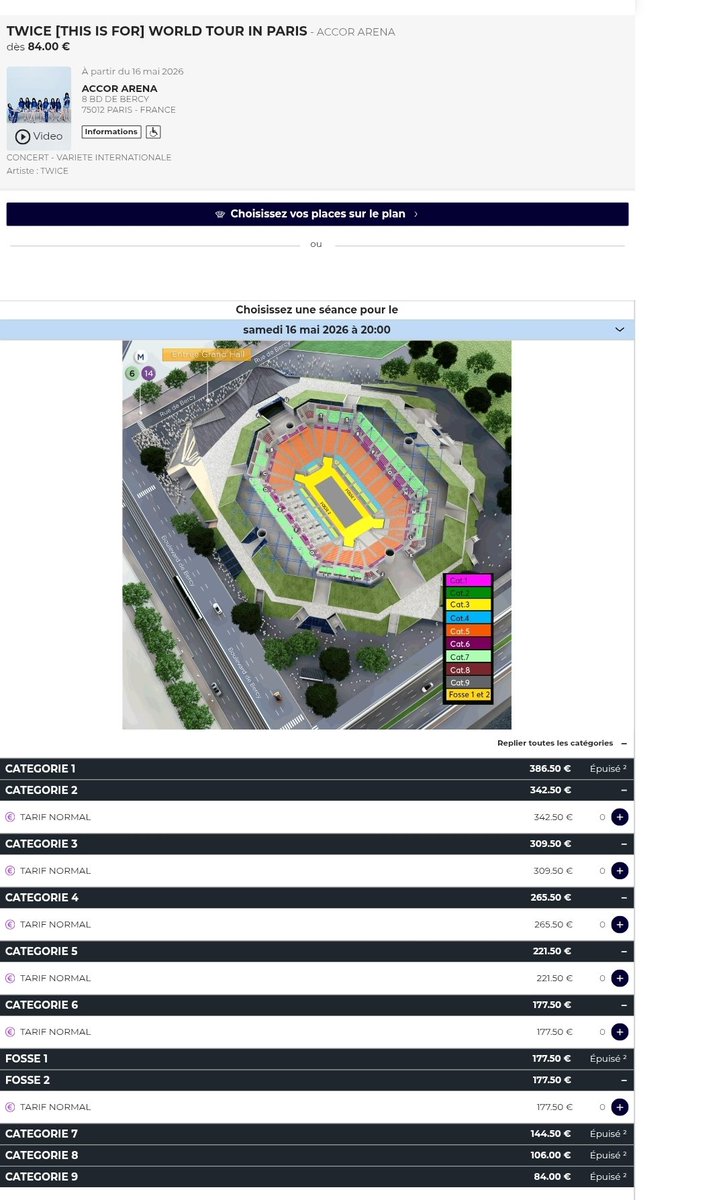Click the Cat.1 magenta legend swatch

469,580
